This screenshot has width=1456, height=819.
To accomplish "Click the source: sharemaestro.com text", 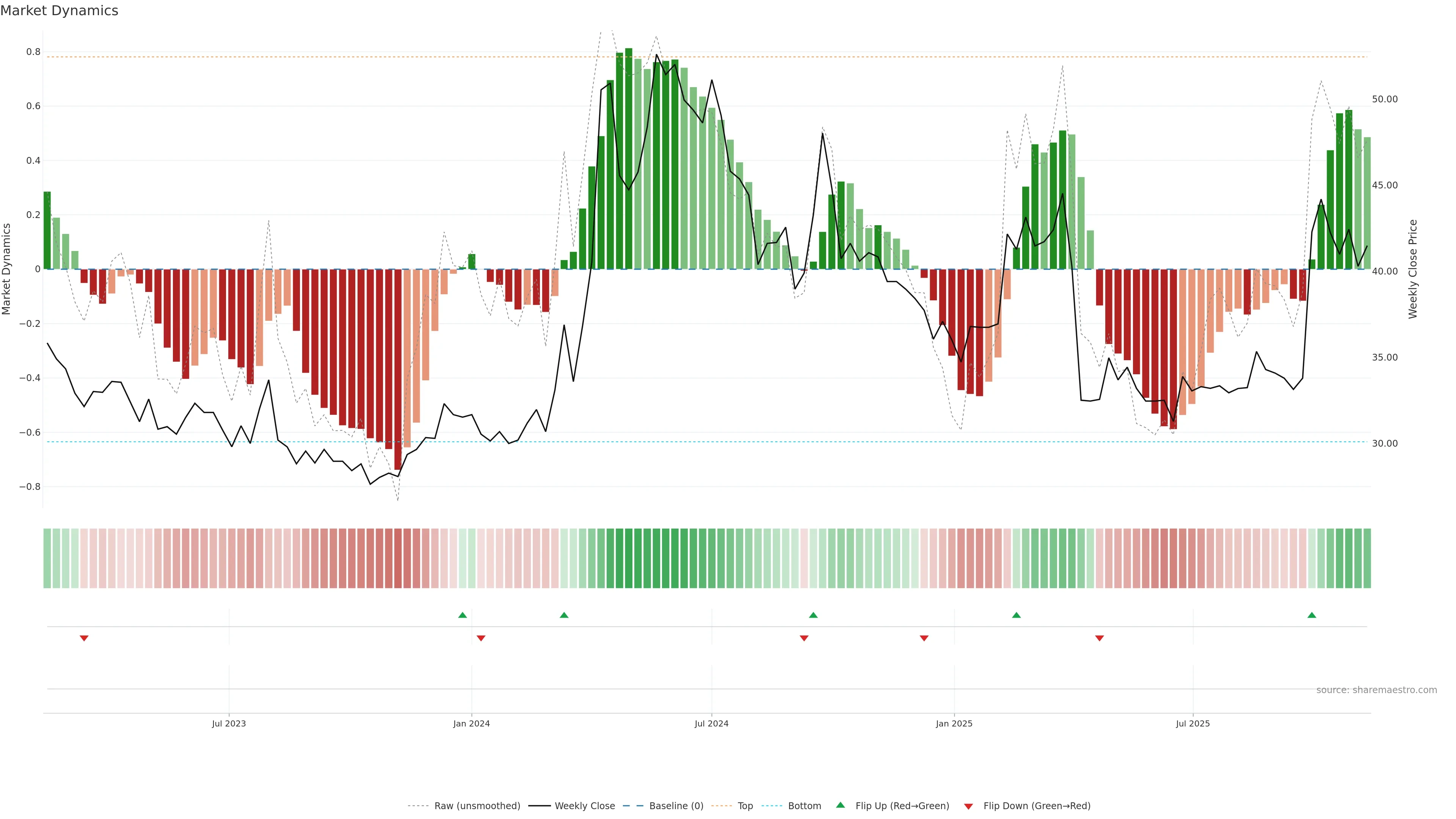I will click(x=1376, y=690).
